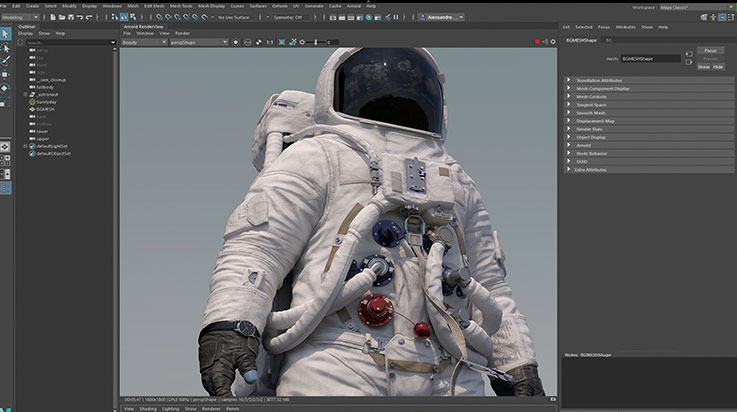Open the Modeling menu set dropdown
The height and width of the screenshot is (412, 737).
pos(20,18)
